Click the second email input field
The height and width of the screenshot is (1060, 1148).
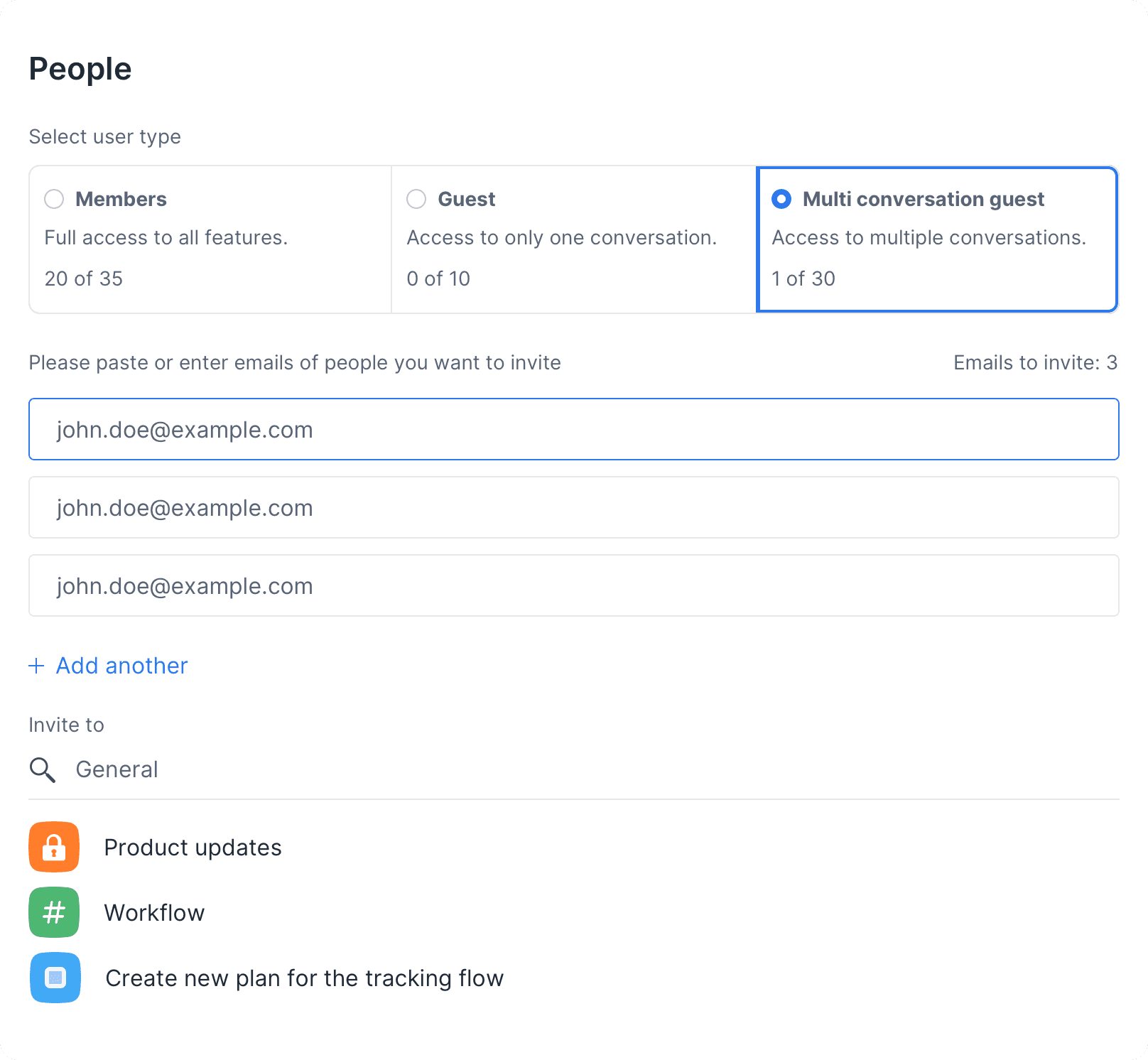[x=573, y=507]
